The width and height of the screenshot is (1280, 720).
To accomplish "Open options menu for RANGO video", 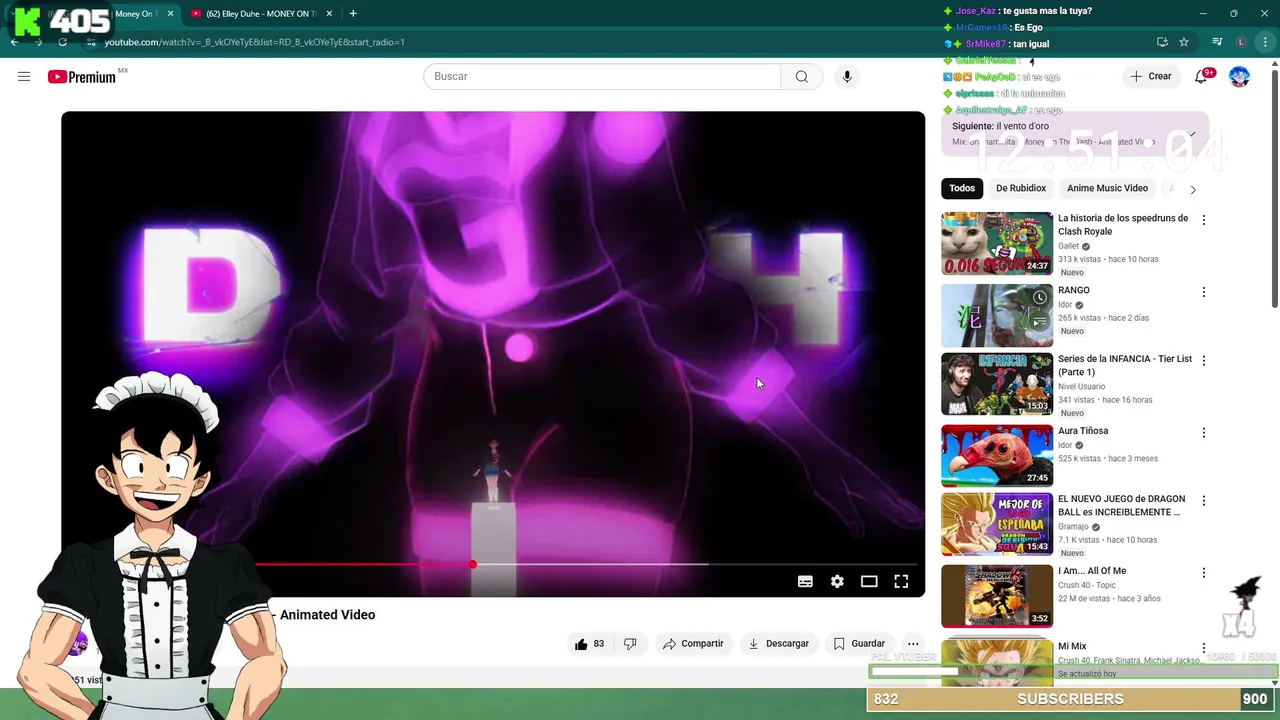I will pos(1204,292).
